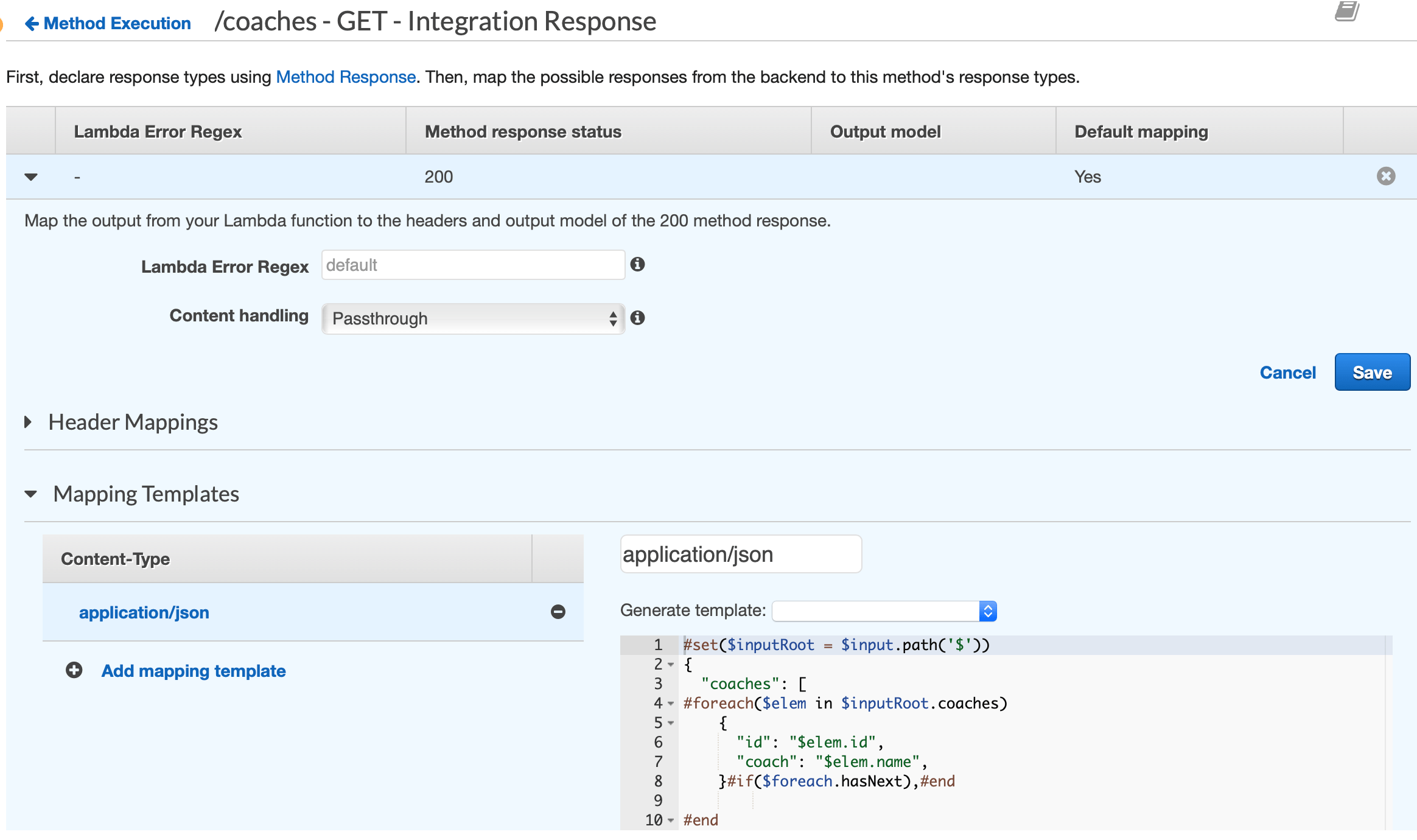
Task: Select the application/json Content-Type entry
Action: tap(144, 612)
